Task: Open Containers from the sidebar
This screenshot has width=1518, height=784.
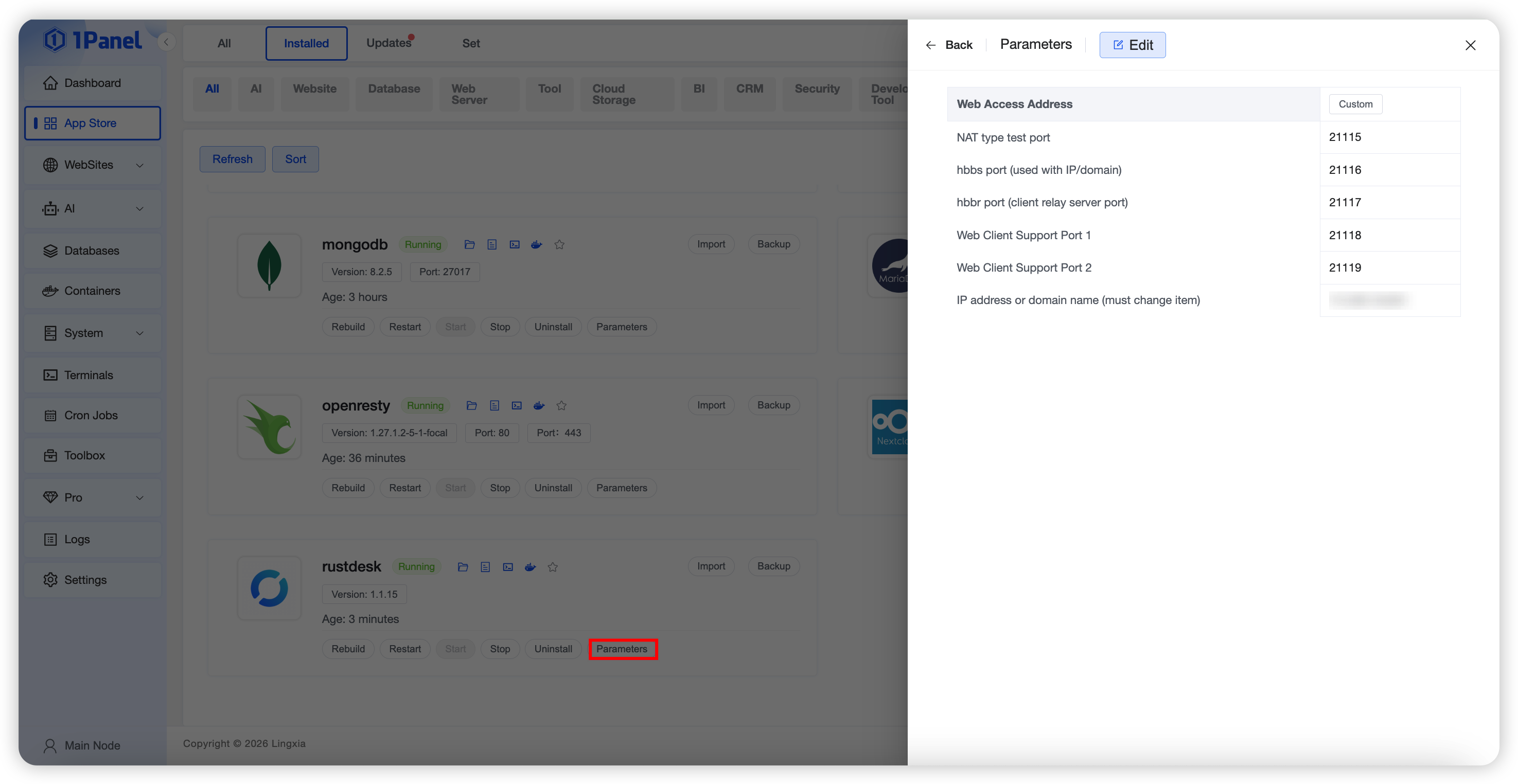Action: click(x=92, y=291)
